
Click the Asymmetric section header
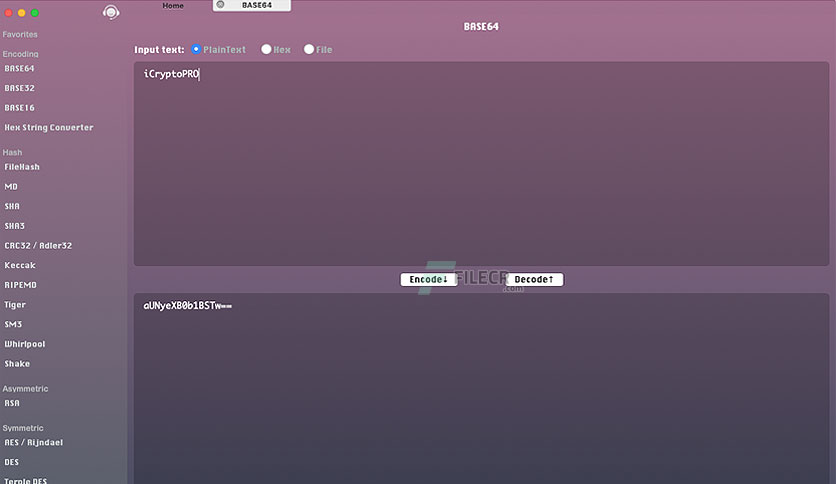[x=25, y=389]
